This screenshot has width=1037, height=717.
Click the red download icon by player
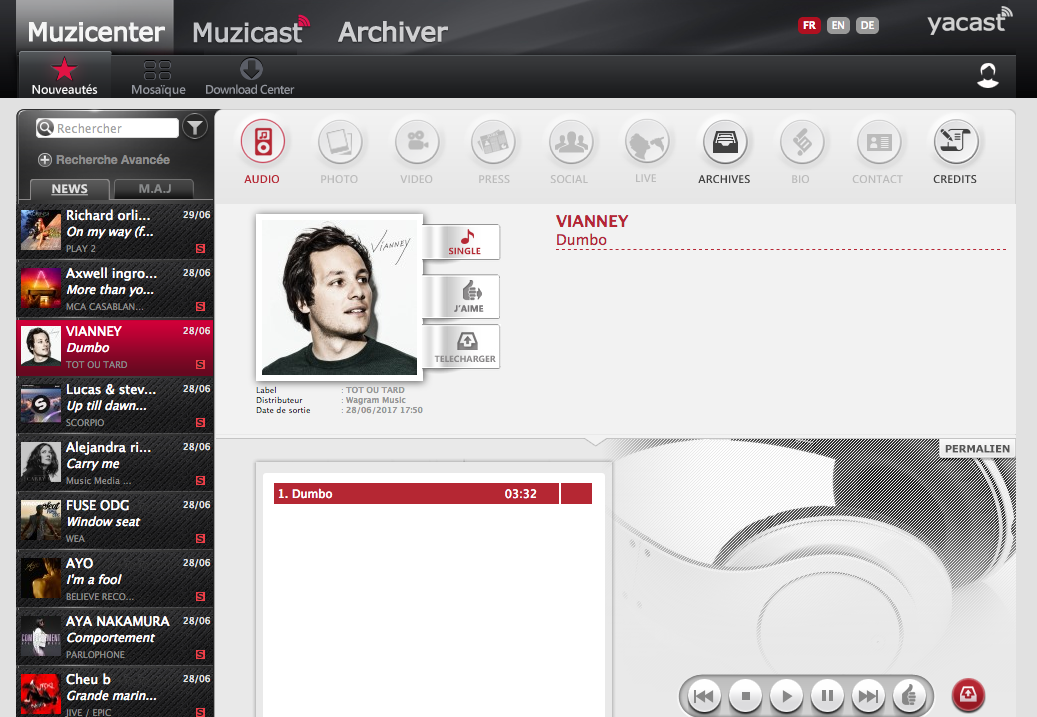967,694
